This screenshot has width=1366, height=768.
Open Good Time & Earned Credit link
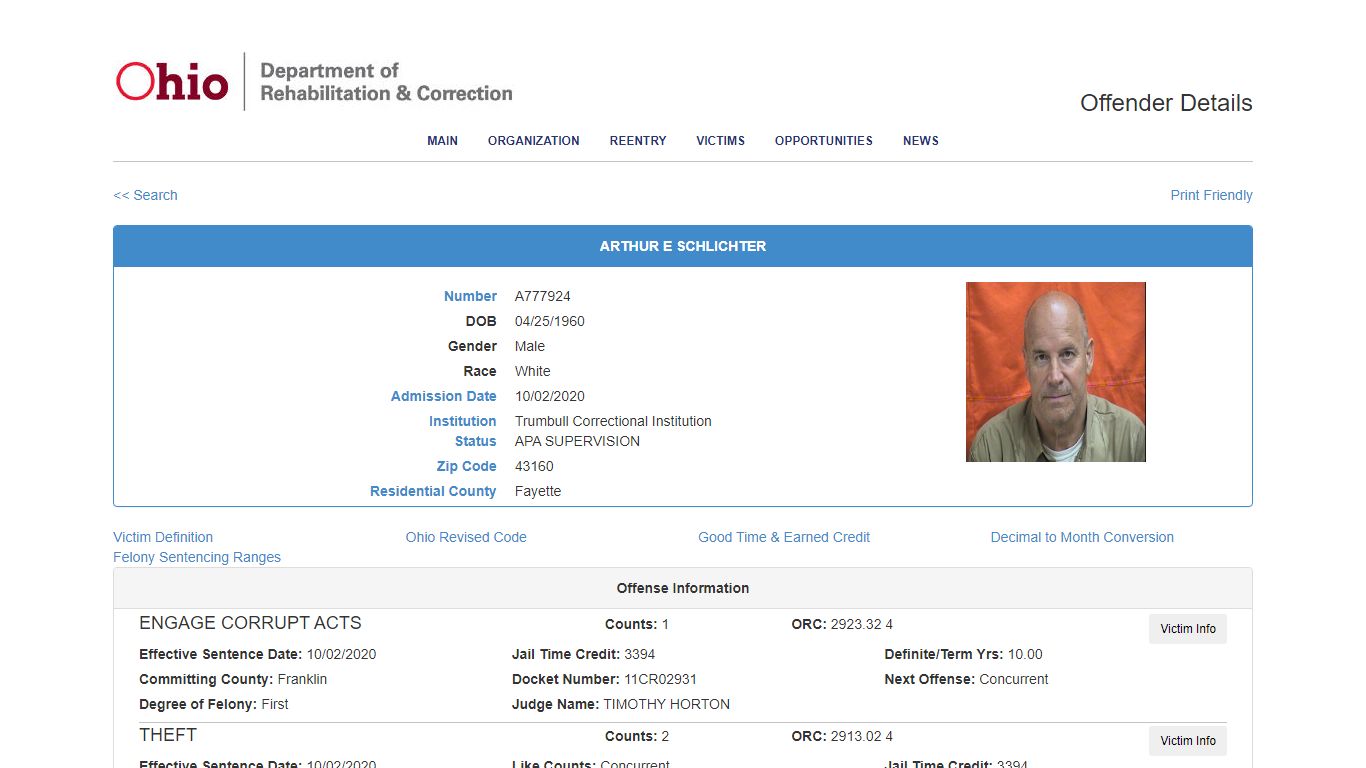pos(784,537)
